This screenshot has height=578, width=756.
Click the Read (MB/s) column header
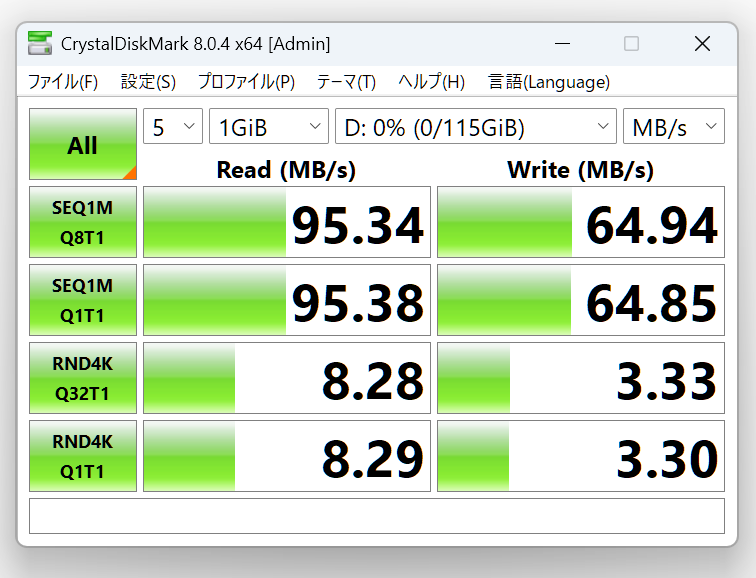pos(286,170)
